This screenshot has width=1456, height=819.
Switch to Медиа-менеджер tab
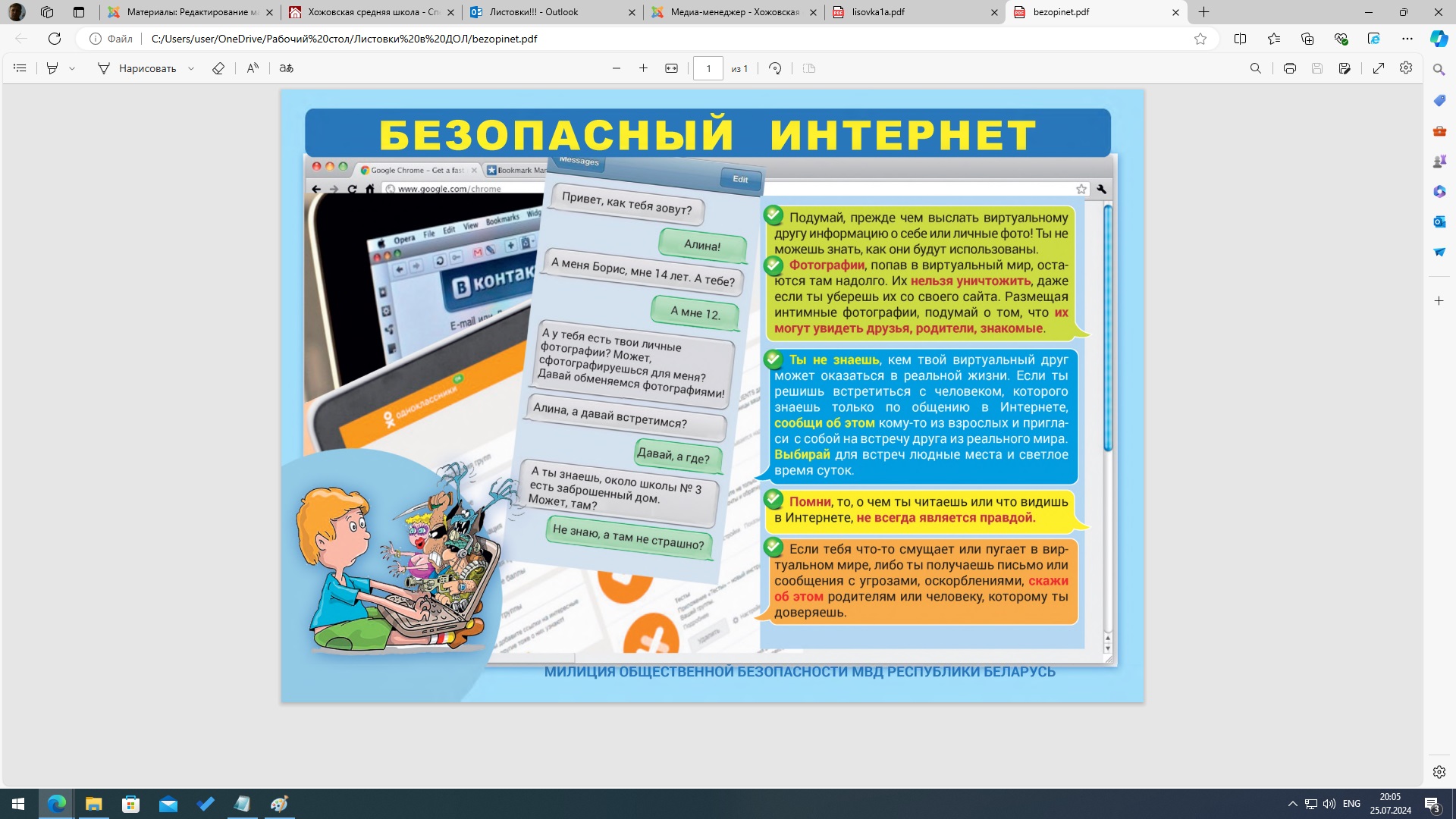733,12
